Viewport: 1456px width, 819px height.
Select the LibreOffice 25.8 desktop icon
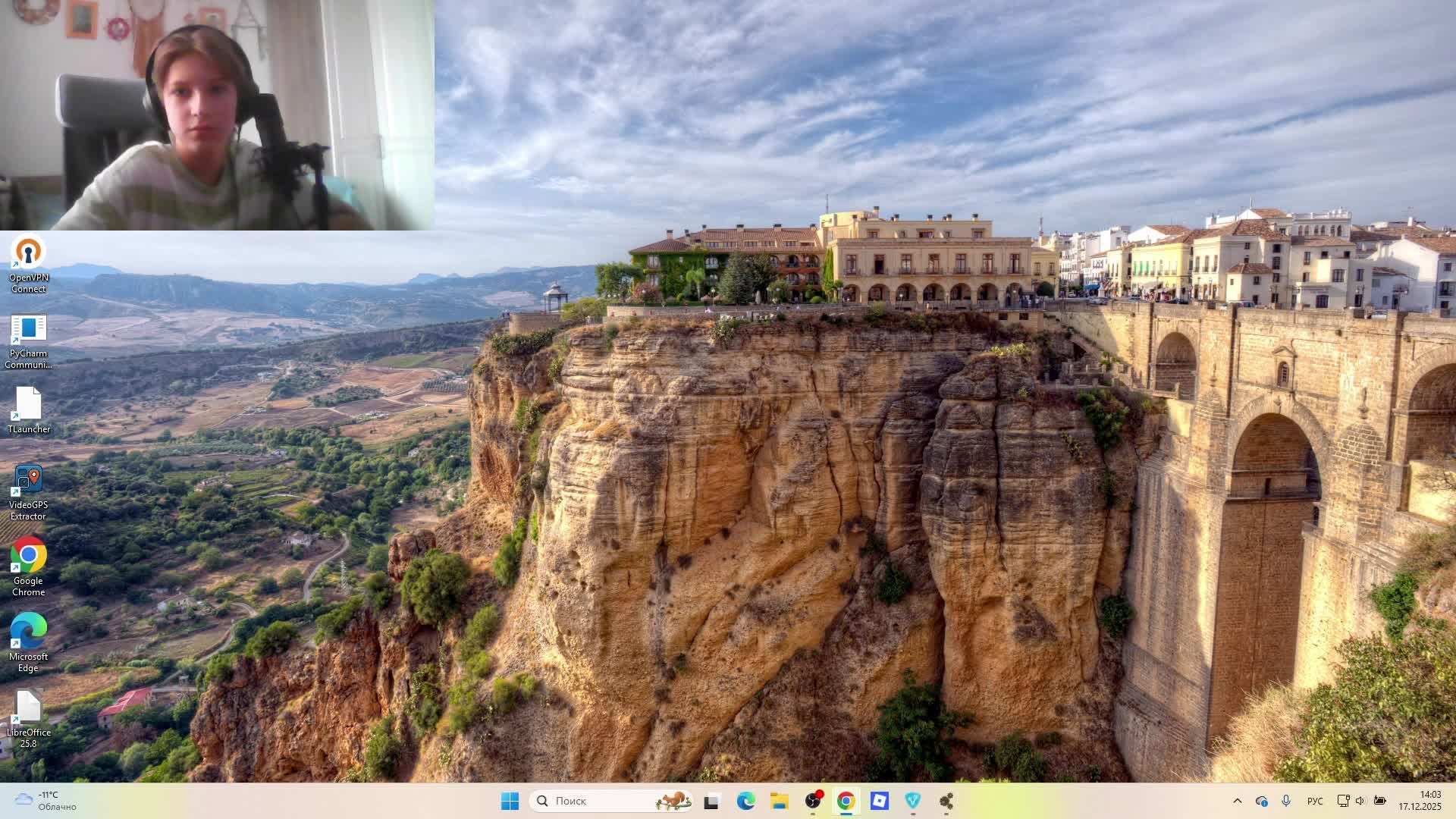click(28, 717)
